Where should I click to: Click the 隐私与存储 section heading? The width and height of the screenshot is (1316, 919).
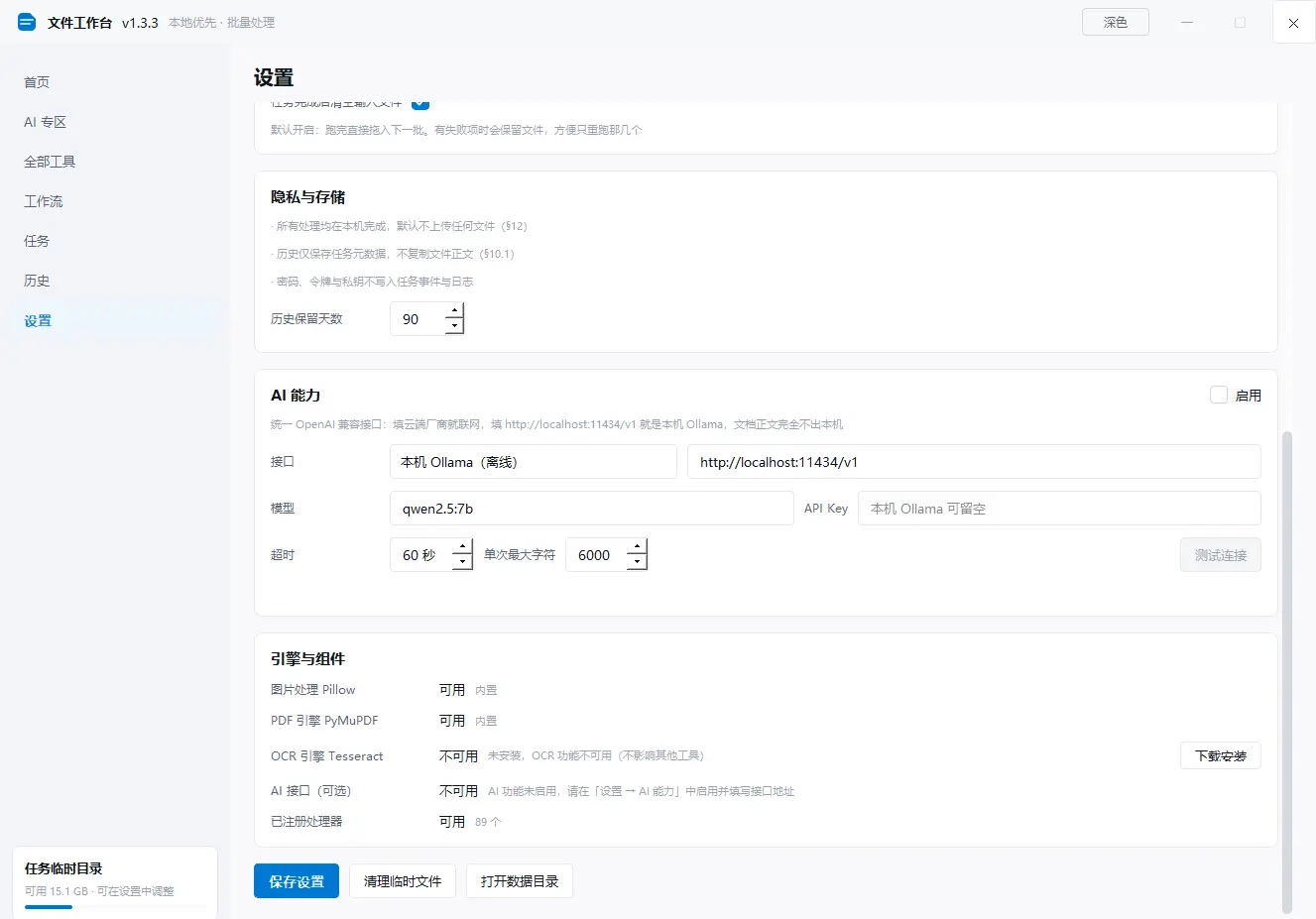[308, 197]
